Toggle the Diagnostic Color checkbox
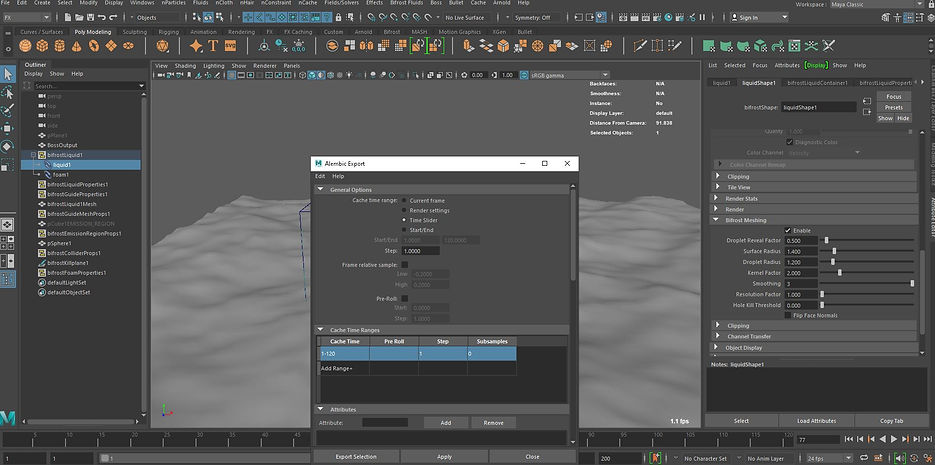 click(x=790, y=142)
